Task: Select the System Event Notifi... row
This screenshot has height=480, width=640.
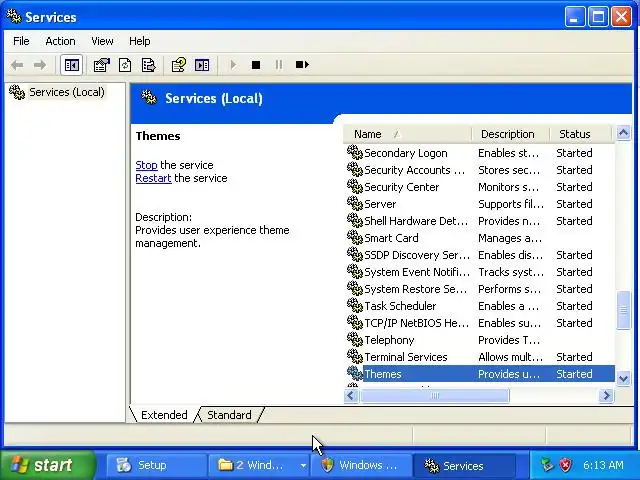Action: coord(480,272)
